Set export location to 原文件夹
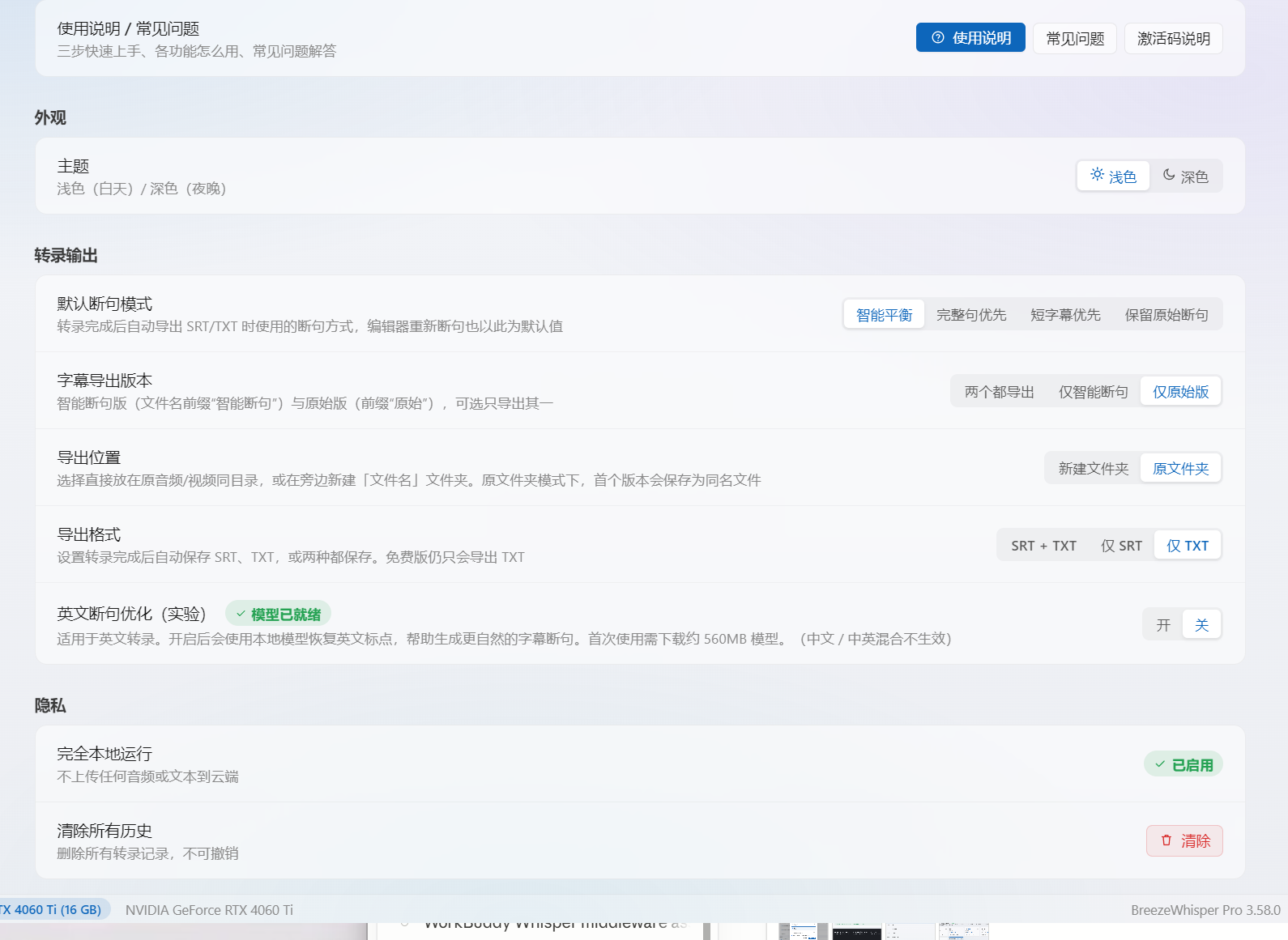The image size is (1288, 940). (x=1181, y=469)
